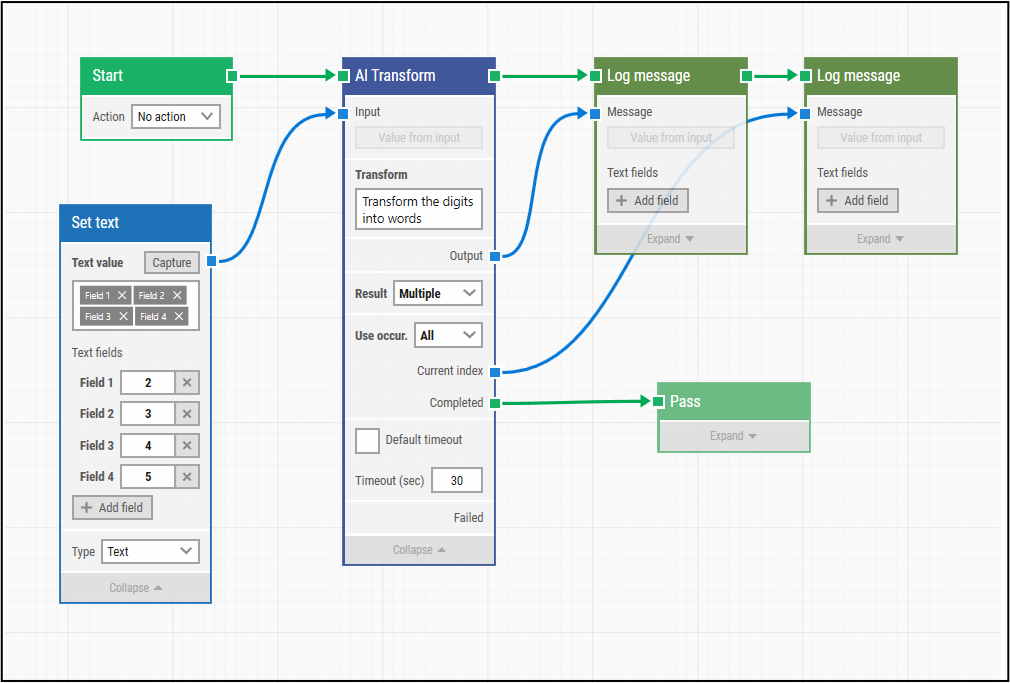This screenshot has height=683, width=1010.
Task: Click the Transform instruction text box
Action: point(419,210)
